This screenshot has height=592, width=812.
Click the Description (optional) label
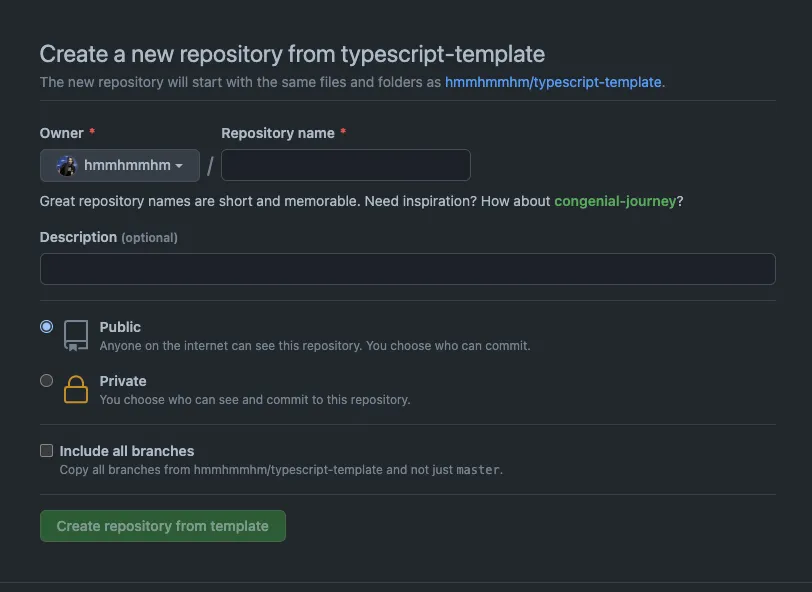(x=108, y=237)
